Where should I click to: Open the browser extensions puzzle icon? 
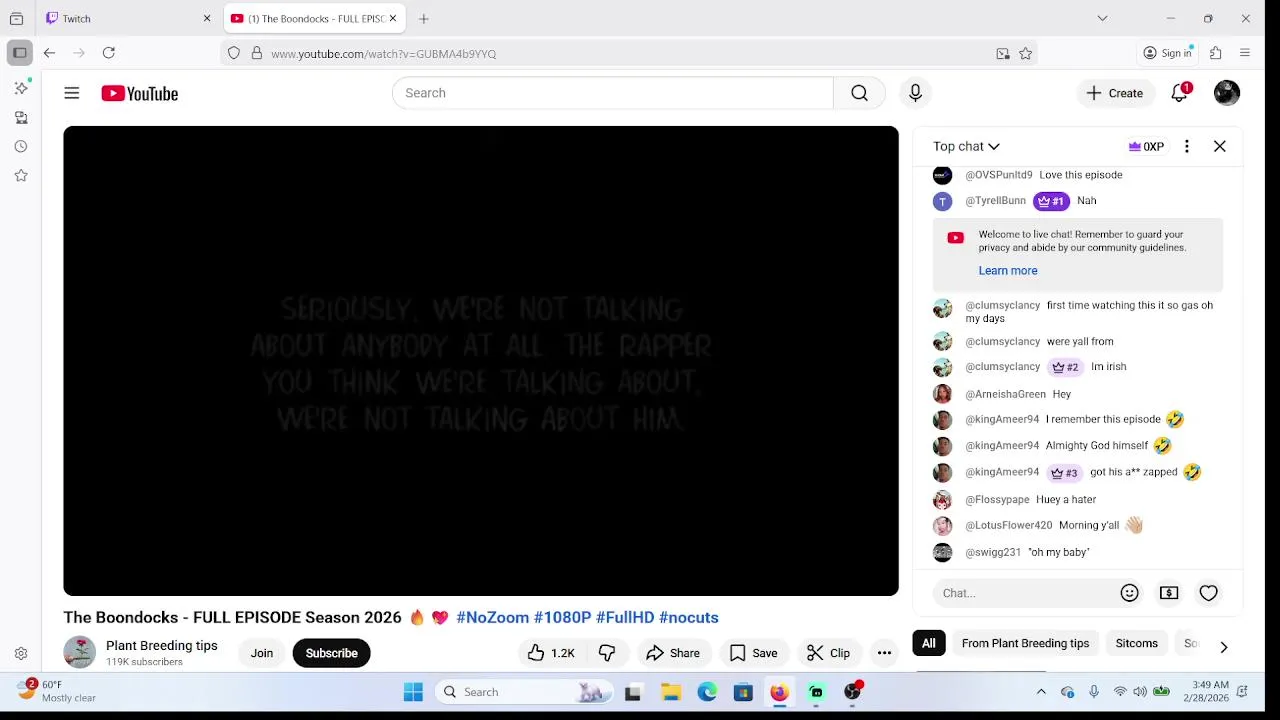[x=1216, y=53]
